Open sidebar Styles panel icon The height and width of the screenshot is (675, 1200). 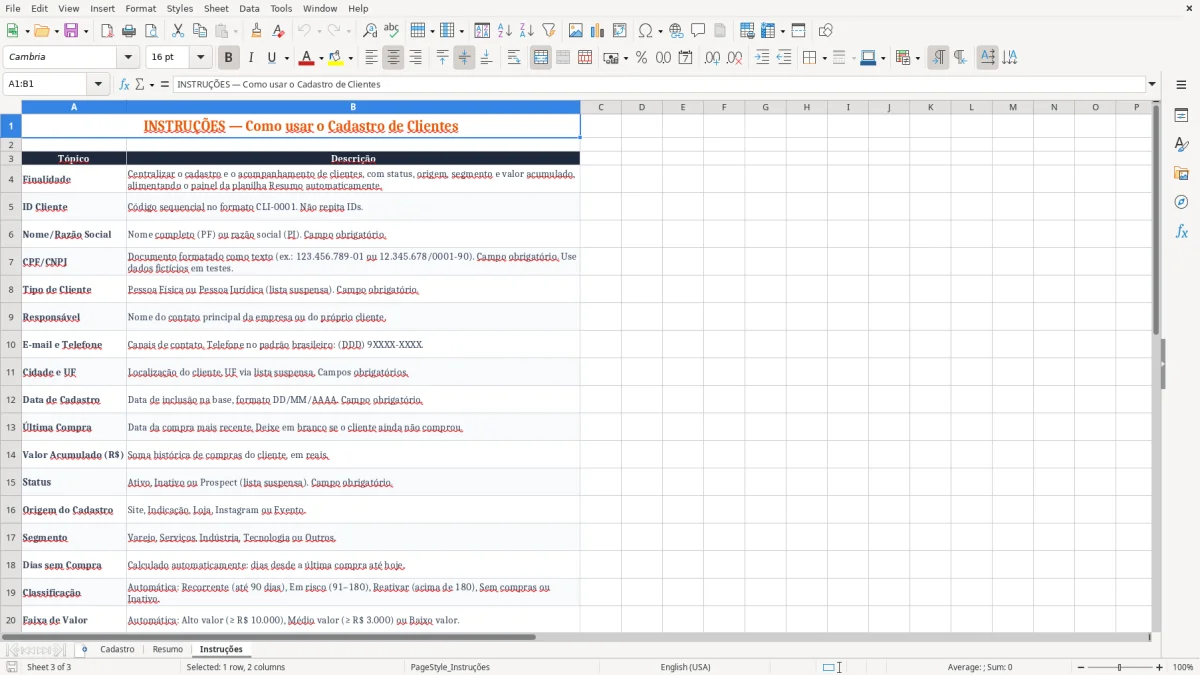1181,144
